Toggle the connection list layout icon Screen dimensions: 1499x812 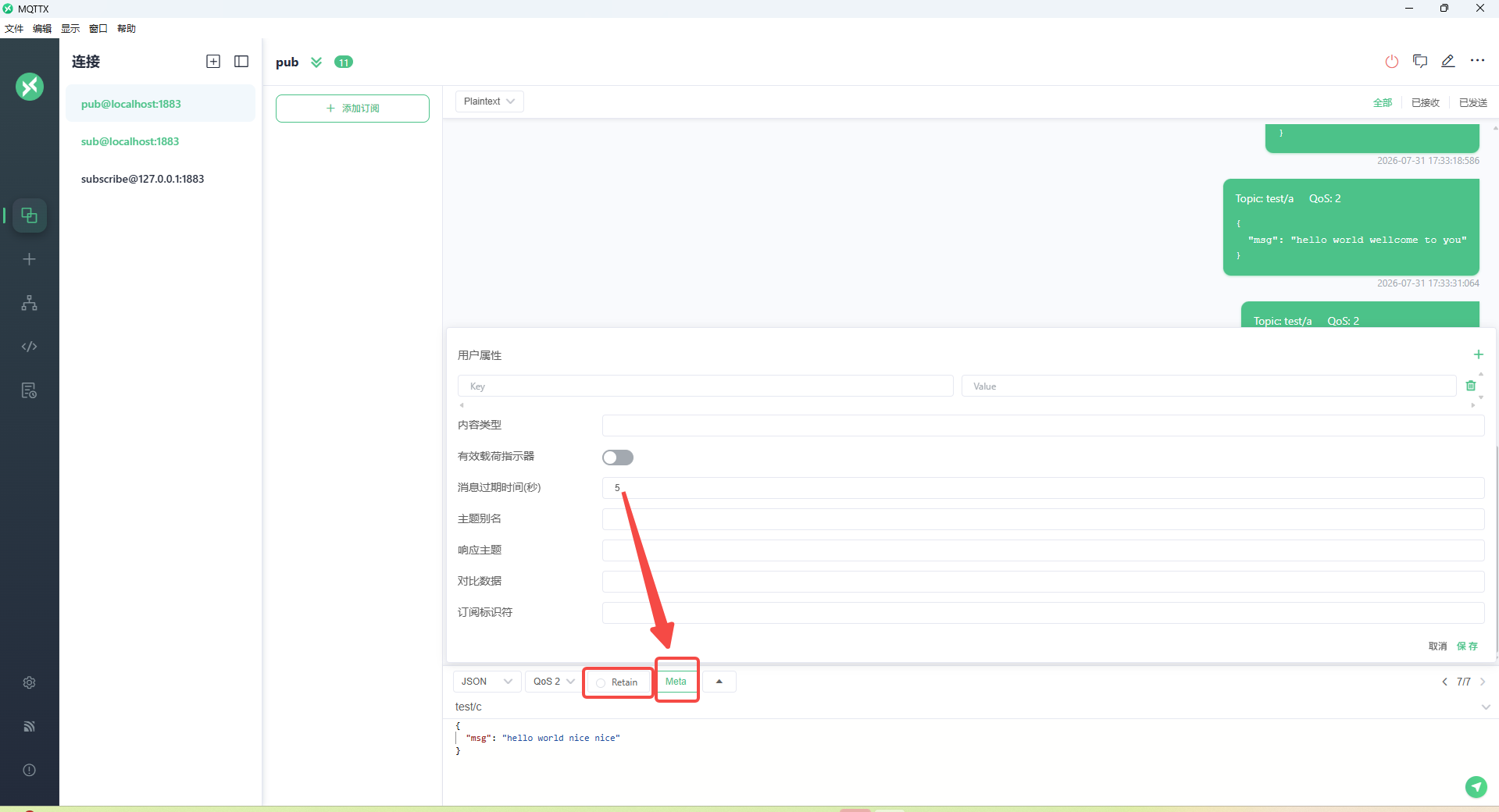[241, 62]
